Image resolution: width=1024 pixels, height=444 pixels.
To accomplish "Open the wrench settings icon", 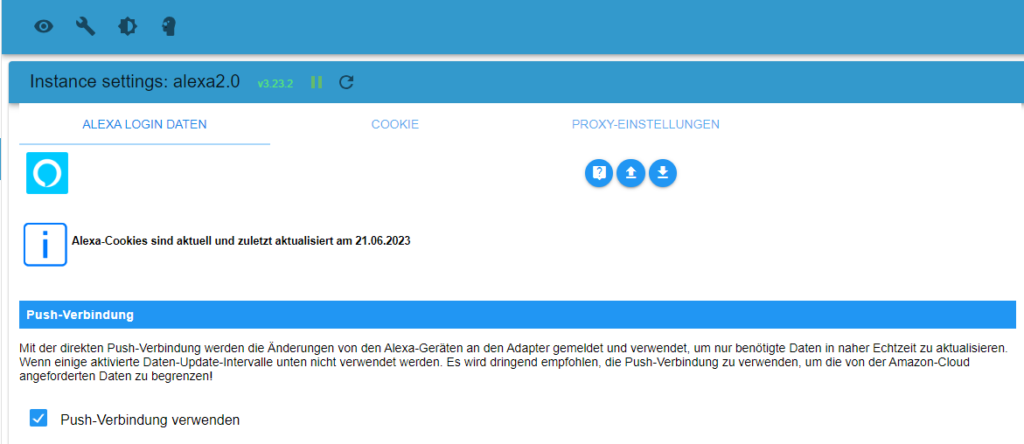I will pos(86,27).
